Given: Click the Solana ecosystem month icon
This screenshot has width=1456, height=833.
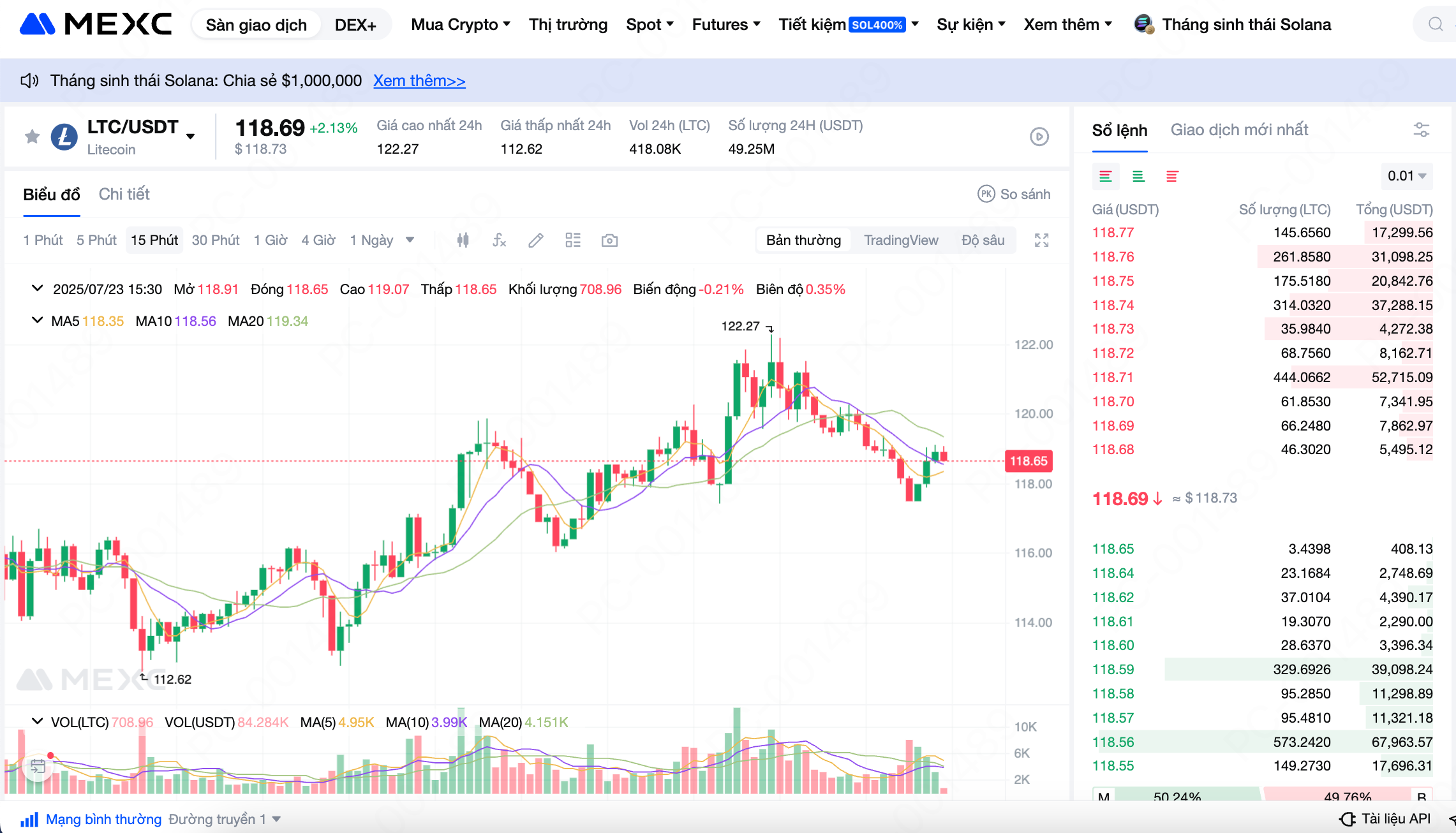Looking at the screenshot, I should 1144,24.
